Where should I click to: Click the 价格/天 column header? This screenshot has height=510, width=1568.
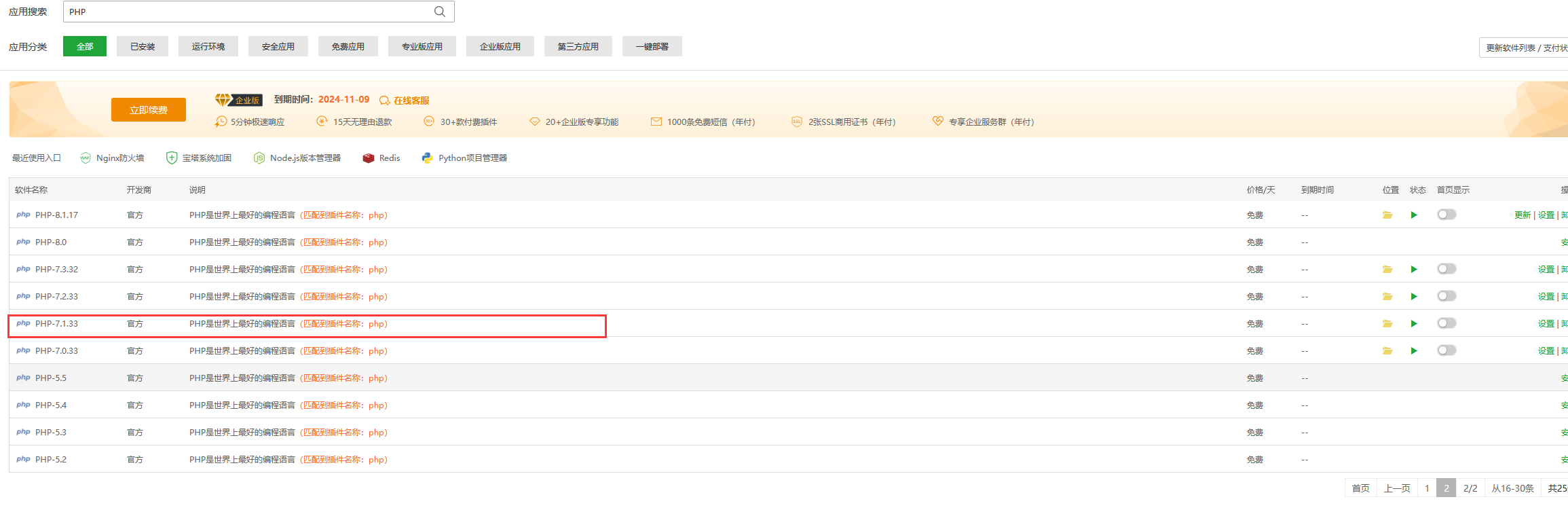pos(1261,190)
